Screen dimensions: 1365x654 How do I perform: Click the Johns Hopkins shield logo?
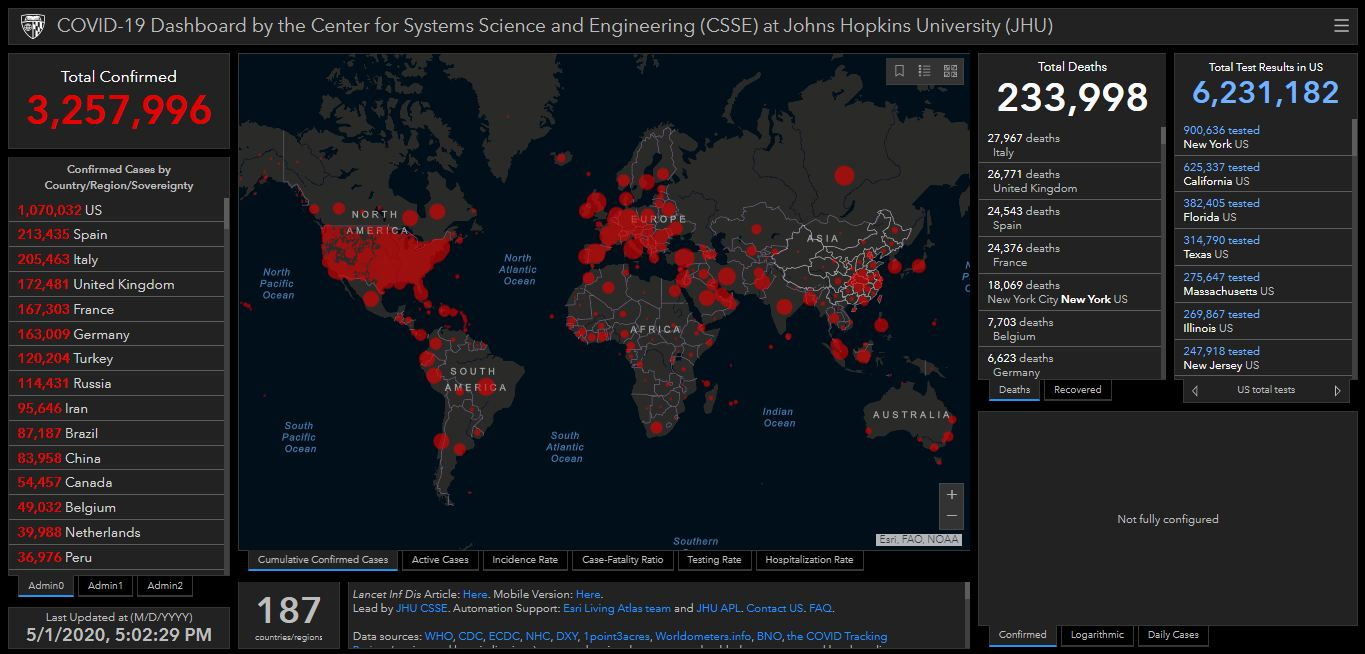pos(33,26)
